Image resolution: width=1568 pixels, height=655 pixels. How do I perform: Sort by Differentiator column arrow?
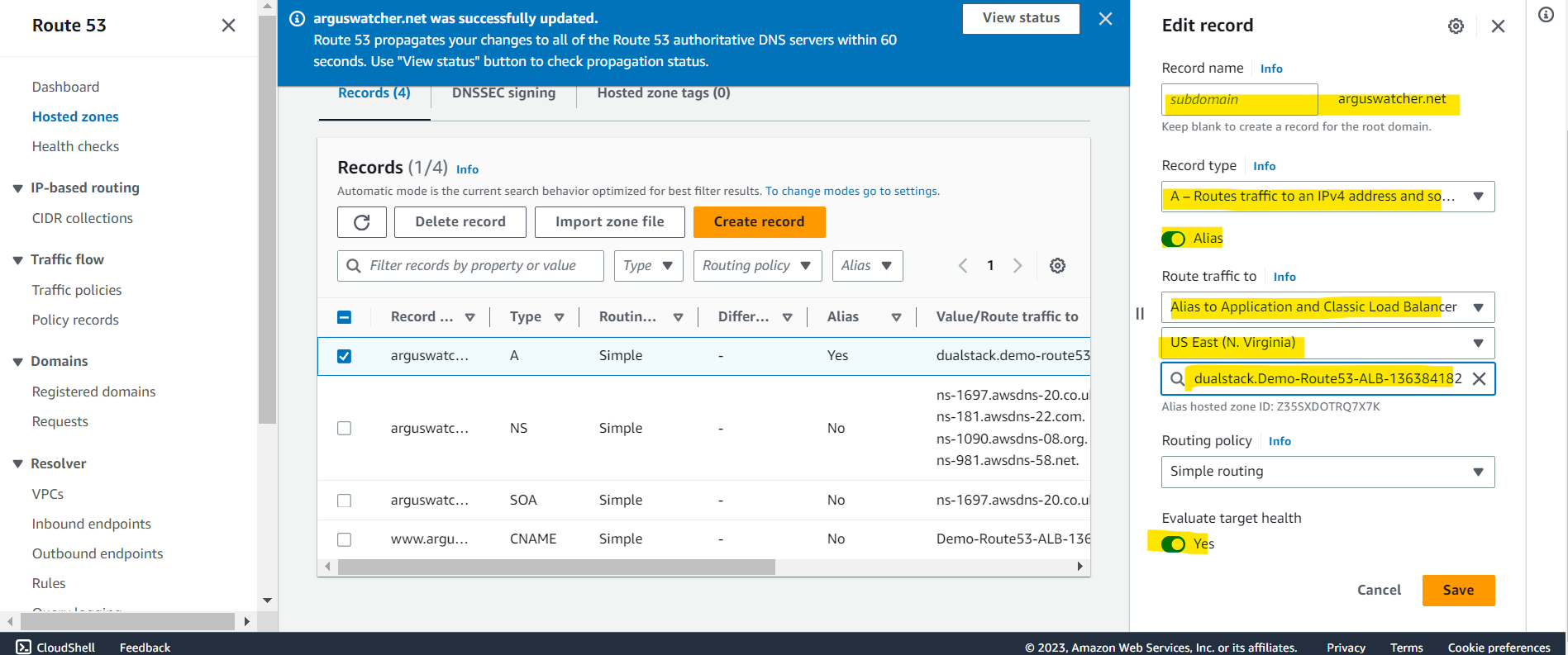click(x=788, y=317)
